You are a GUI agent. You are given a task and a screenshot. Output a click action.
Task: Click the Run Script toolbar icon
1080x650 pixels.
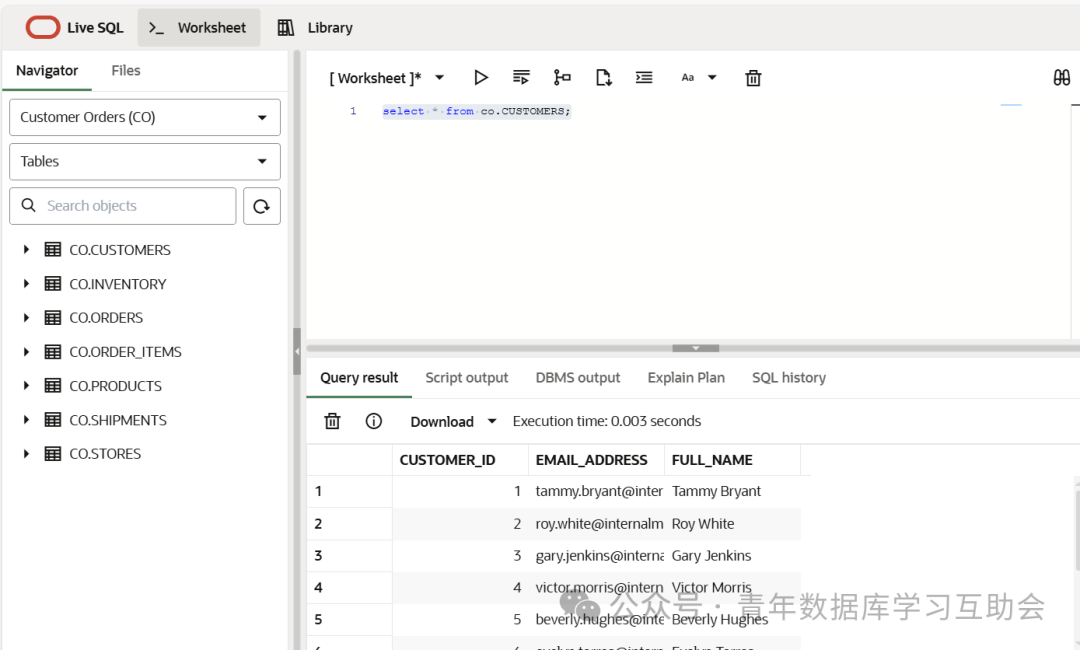[x=521, y=78]
